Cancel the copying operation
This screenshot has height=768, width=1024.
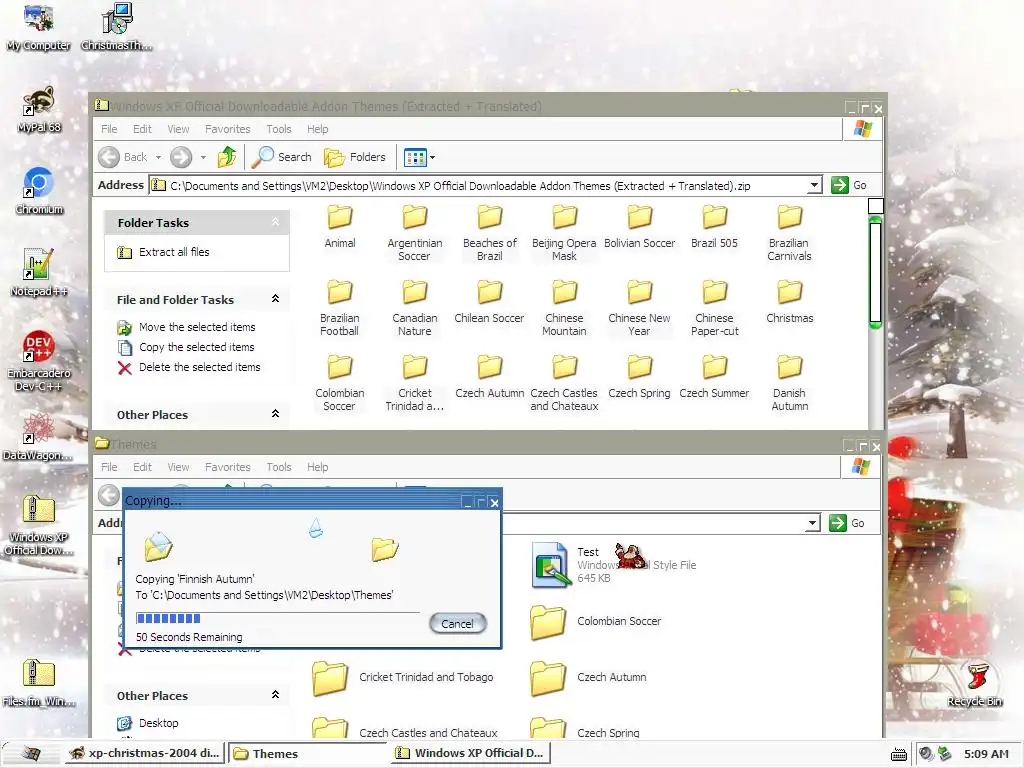[457, 624]
